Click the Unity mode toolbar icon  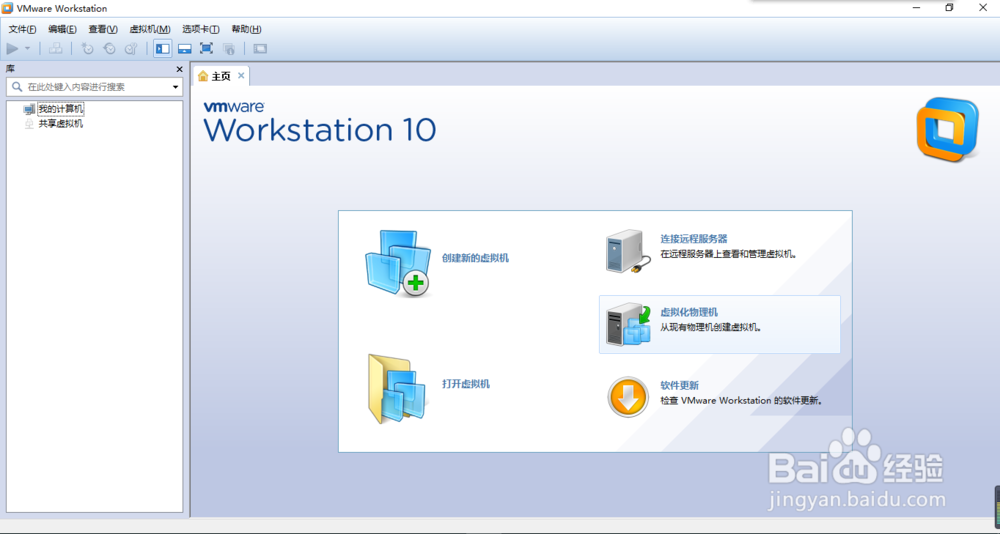[x=229, y=48]
